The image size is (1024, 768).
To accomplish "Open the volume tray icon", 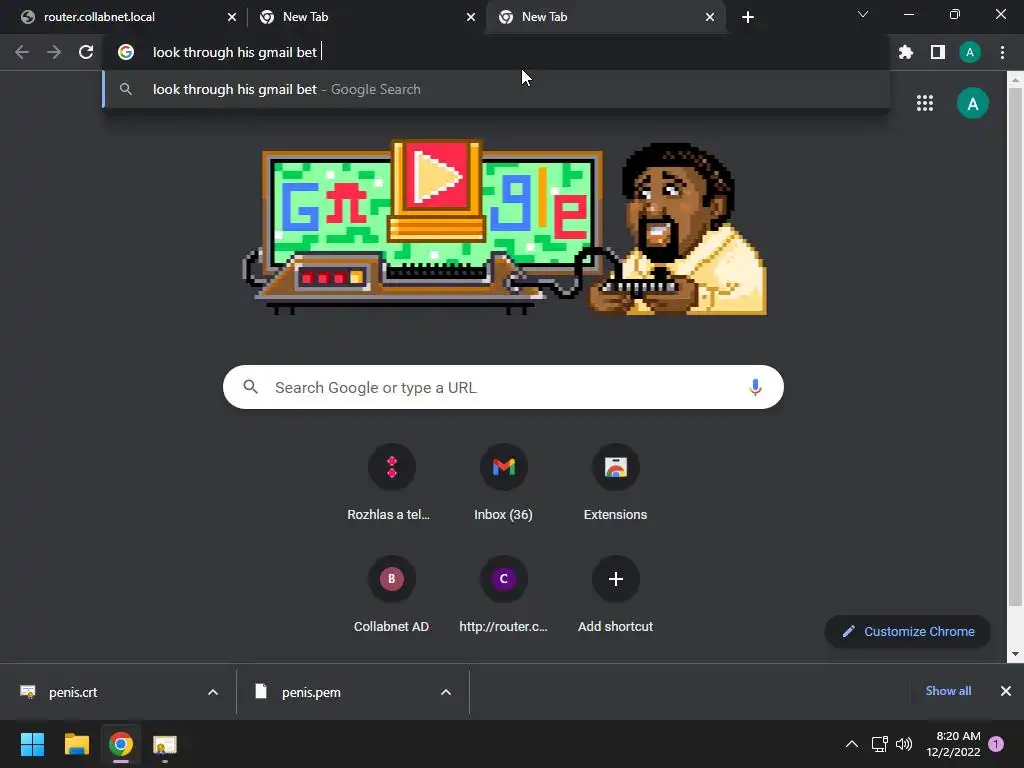I will [904, 744].
